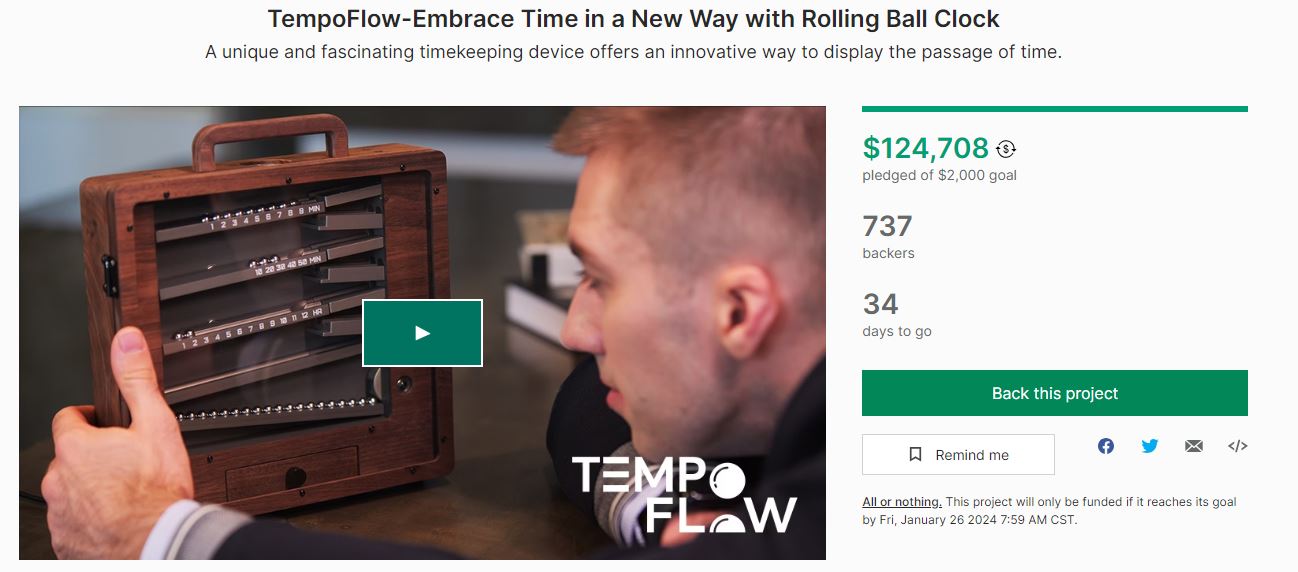1298x572 pixels.
Task: Click the pledged of $2,000 goal text
Action: point(940,175)
